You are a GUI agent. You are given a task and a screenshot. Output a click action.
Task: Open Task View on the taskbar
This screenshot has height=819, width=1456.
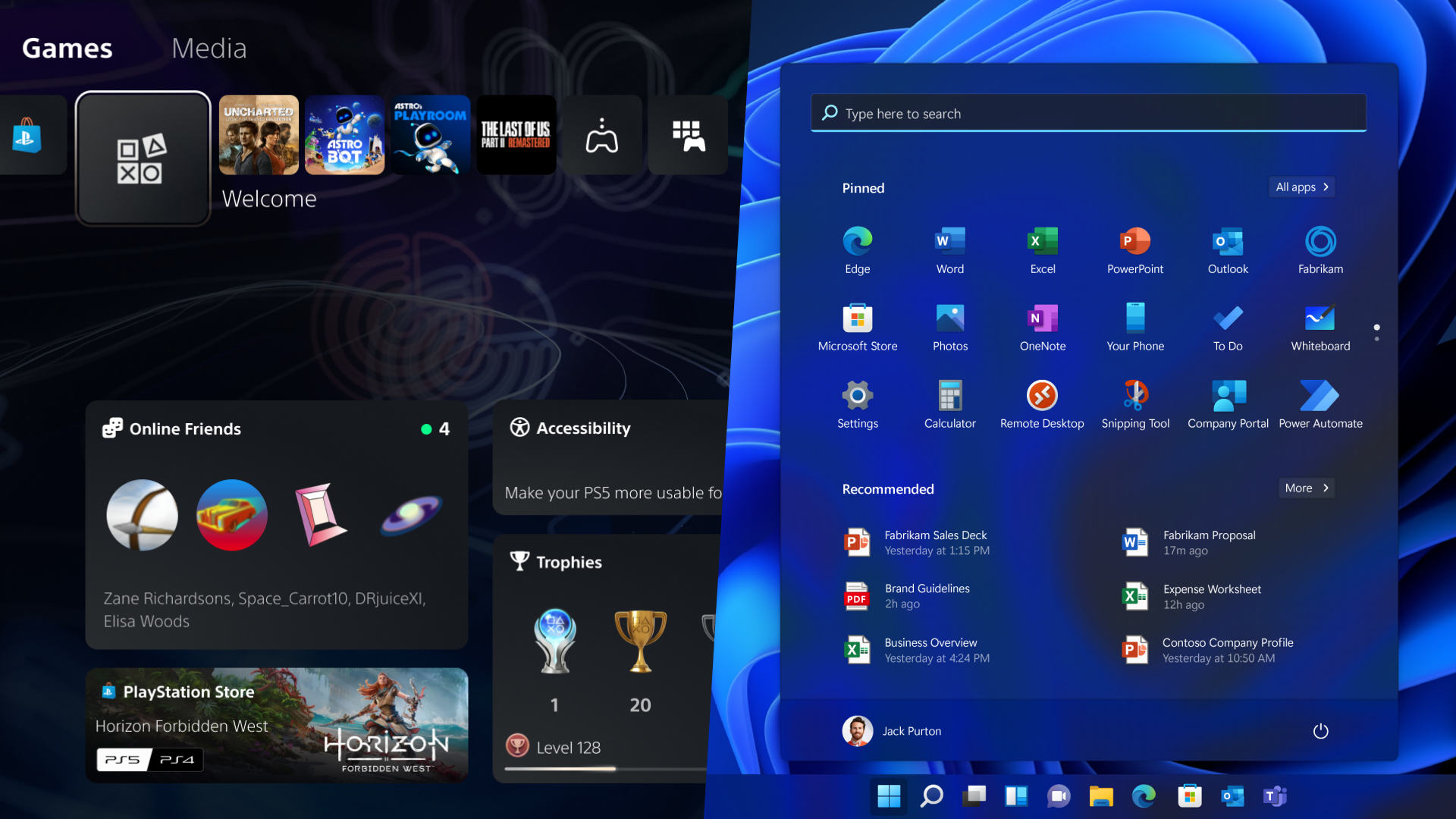point(974,795)
